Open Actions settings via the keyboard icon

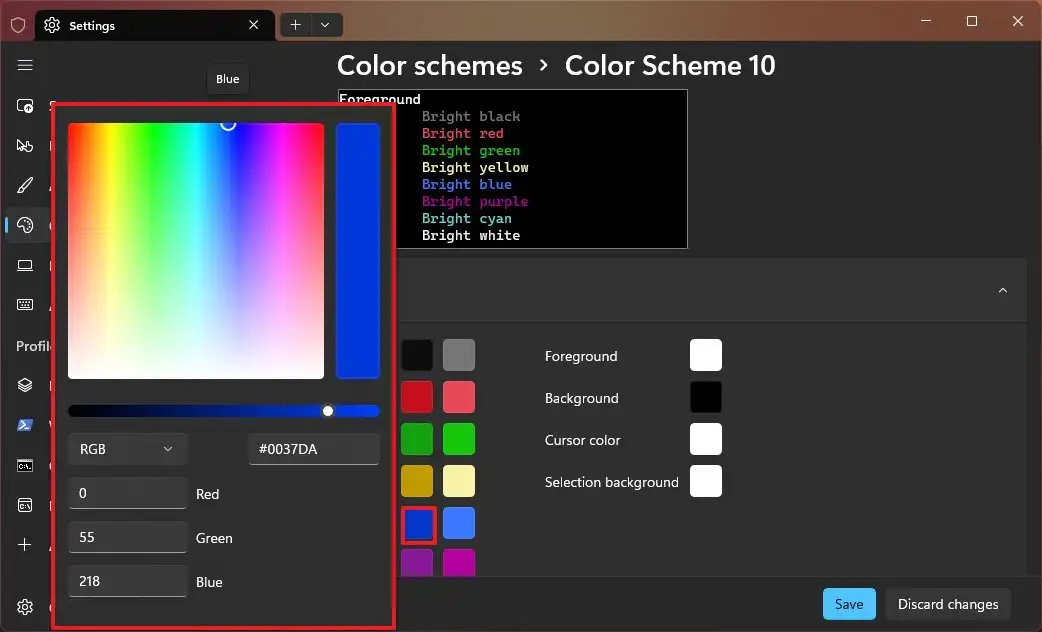(25, 305)
